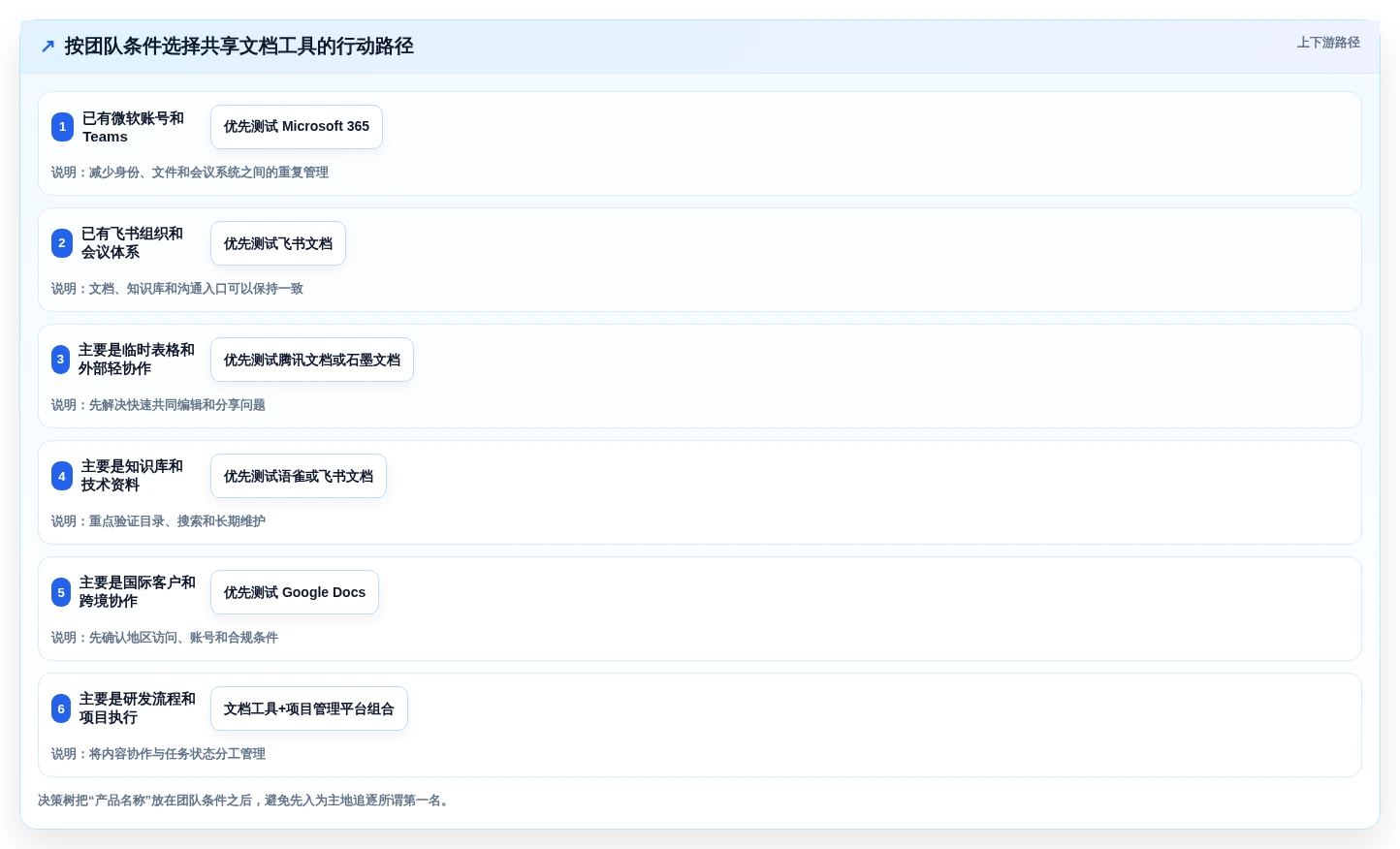Click the step 2 number badge
This screenshot has width=1400, height=849.
click(x=62, y=243)
